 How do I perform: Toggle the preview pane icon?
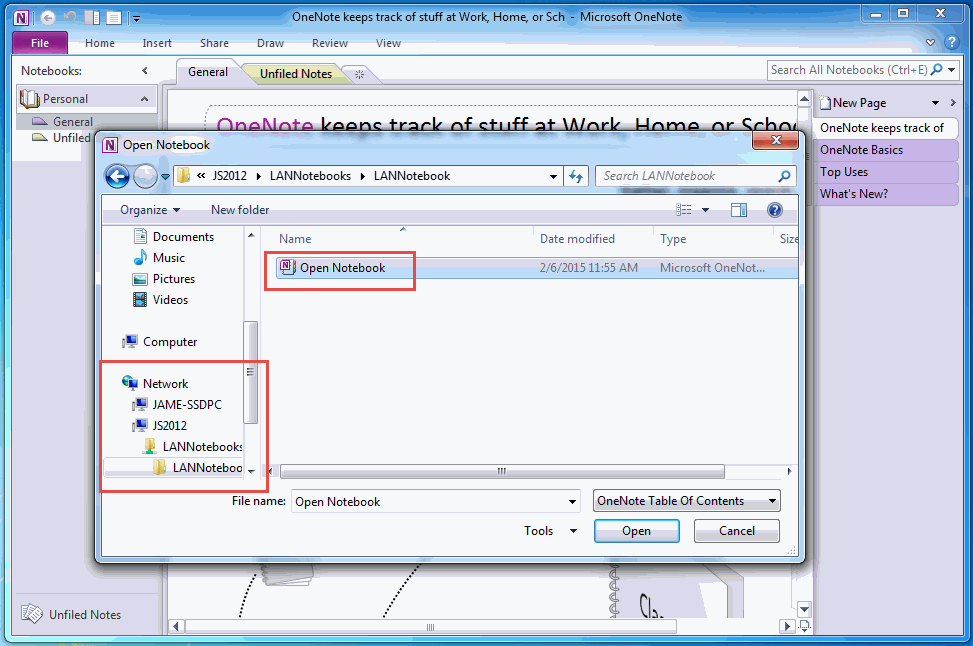[x=739, y=210]
